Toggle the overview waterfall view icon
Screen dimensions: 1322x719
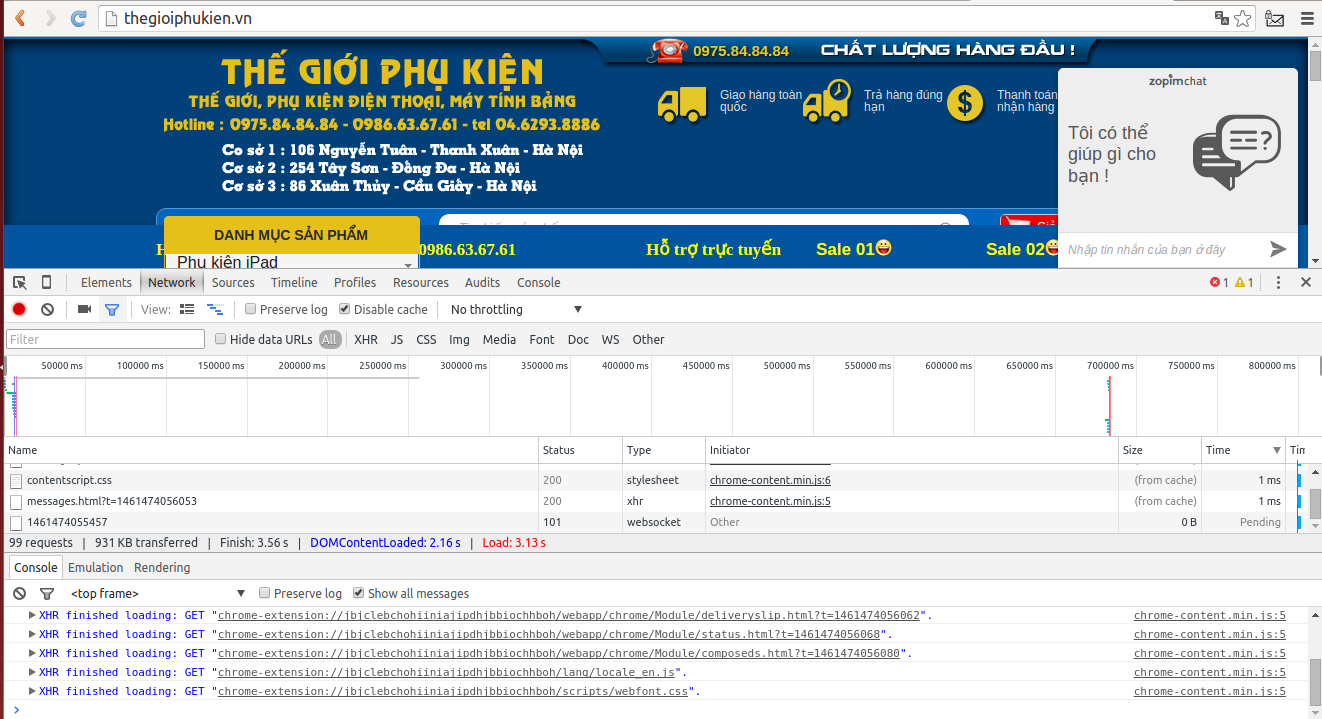coord(214,309)
